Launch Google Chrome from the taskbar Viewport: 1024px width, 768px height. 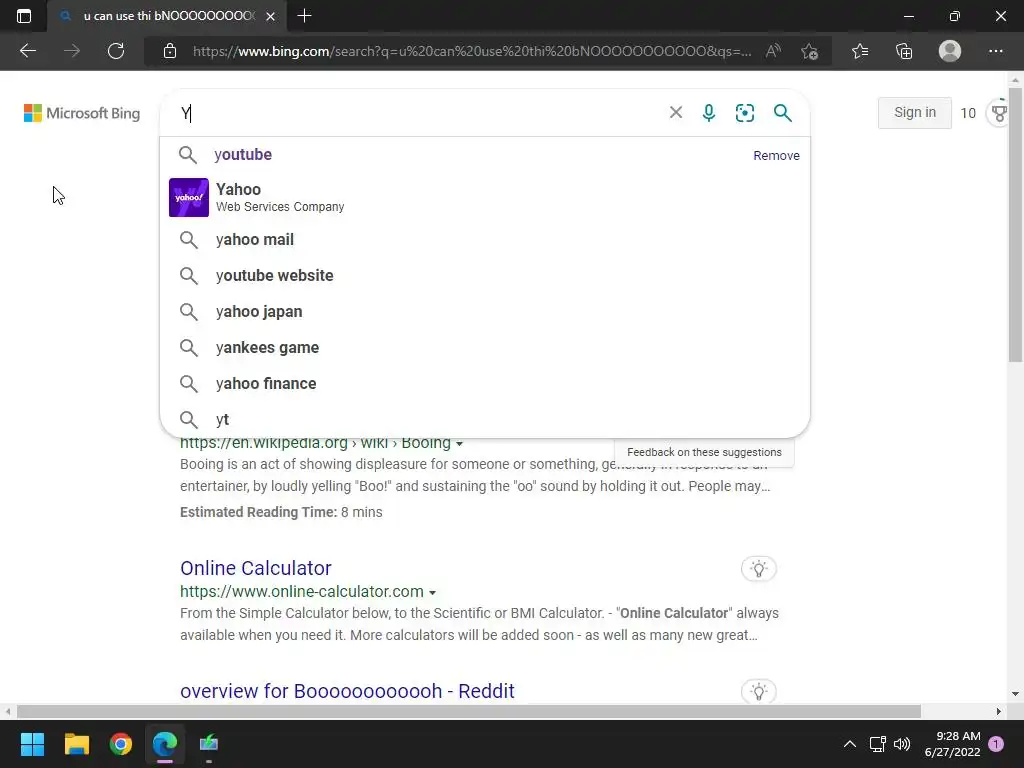click(x=121, y=743)
